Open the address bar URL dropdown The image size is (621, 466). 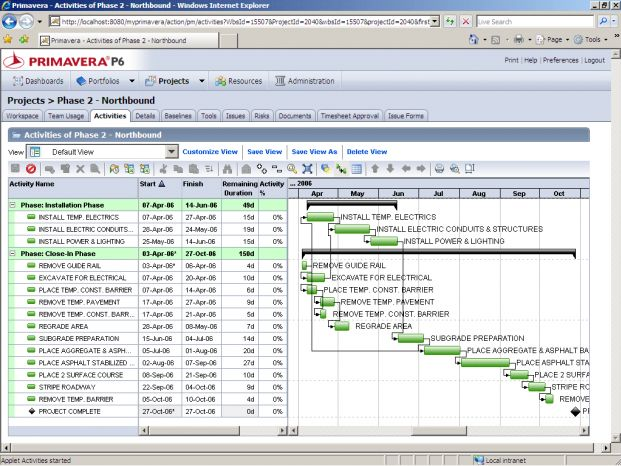435,21
